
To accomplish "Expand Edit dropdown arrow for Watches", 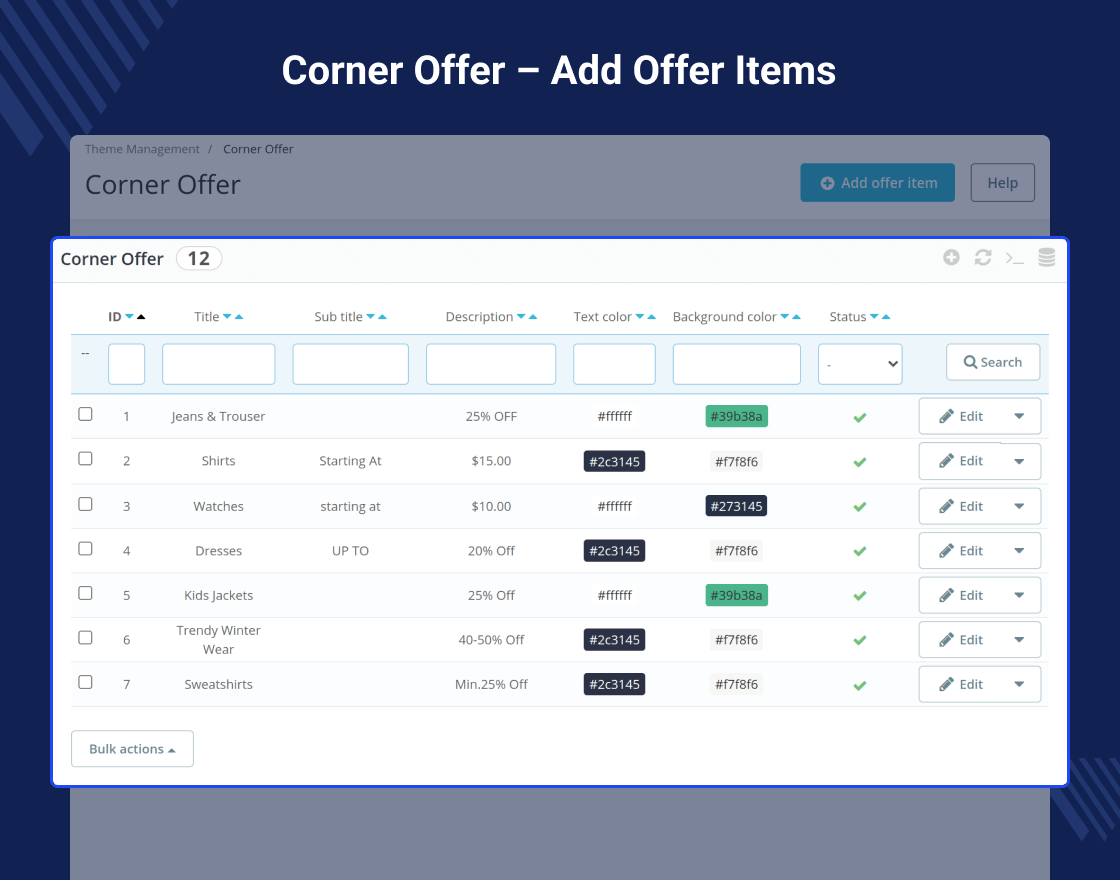I will (x=1019, y=506).
